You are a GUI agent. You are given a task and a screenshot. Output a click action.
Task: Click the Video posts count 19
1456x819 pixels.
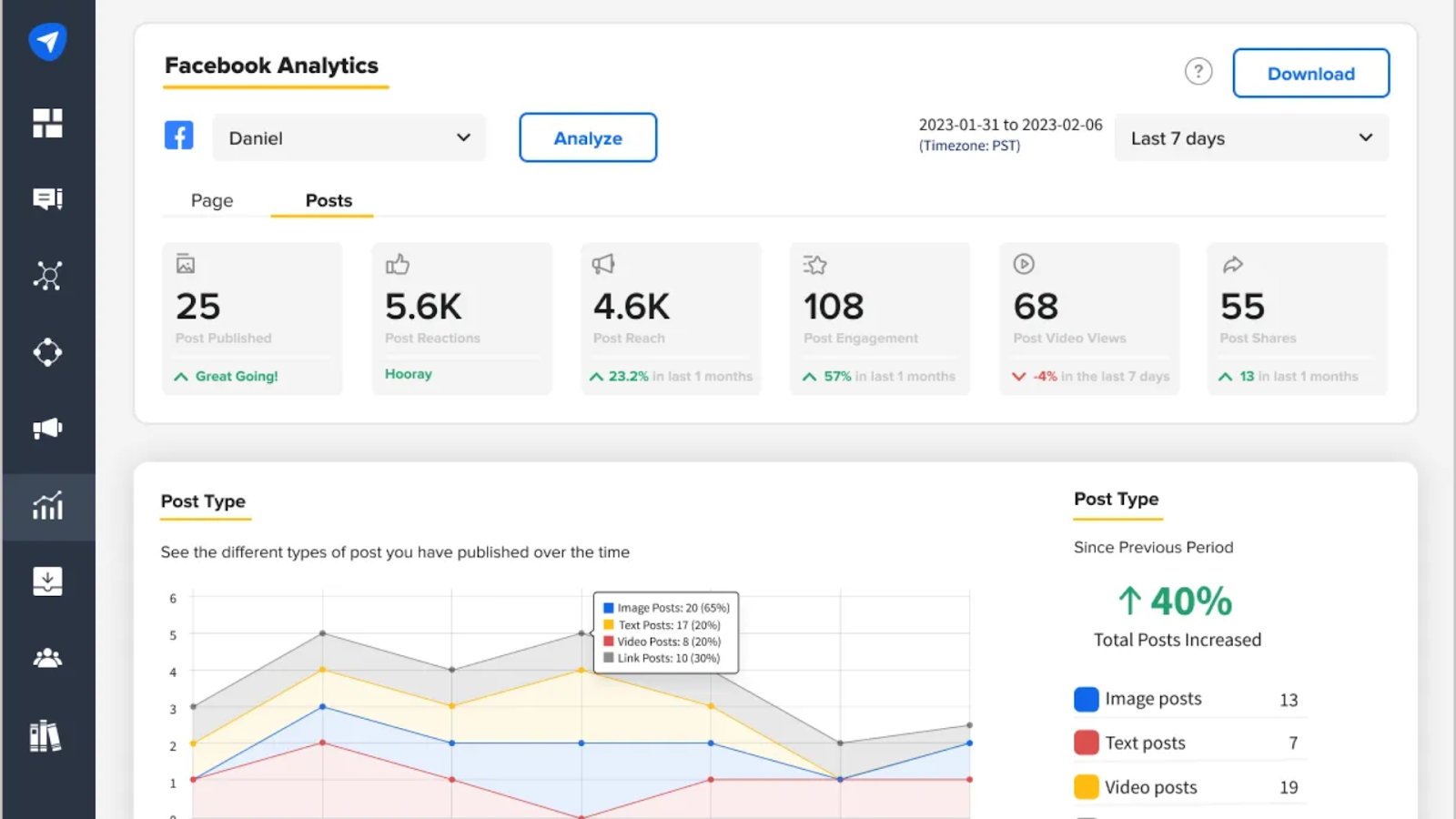tap(1289, 787)
